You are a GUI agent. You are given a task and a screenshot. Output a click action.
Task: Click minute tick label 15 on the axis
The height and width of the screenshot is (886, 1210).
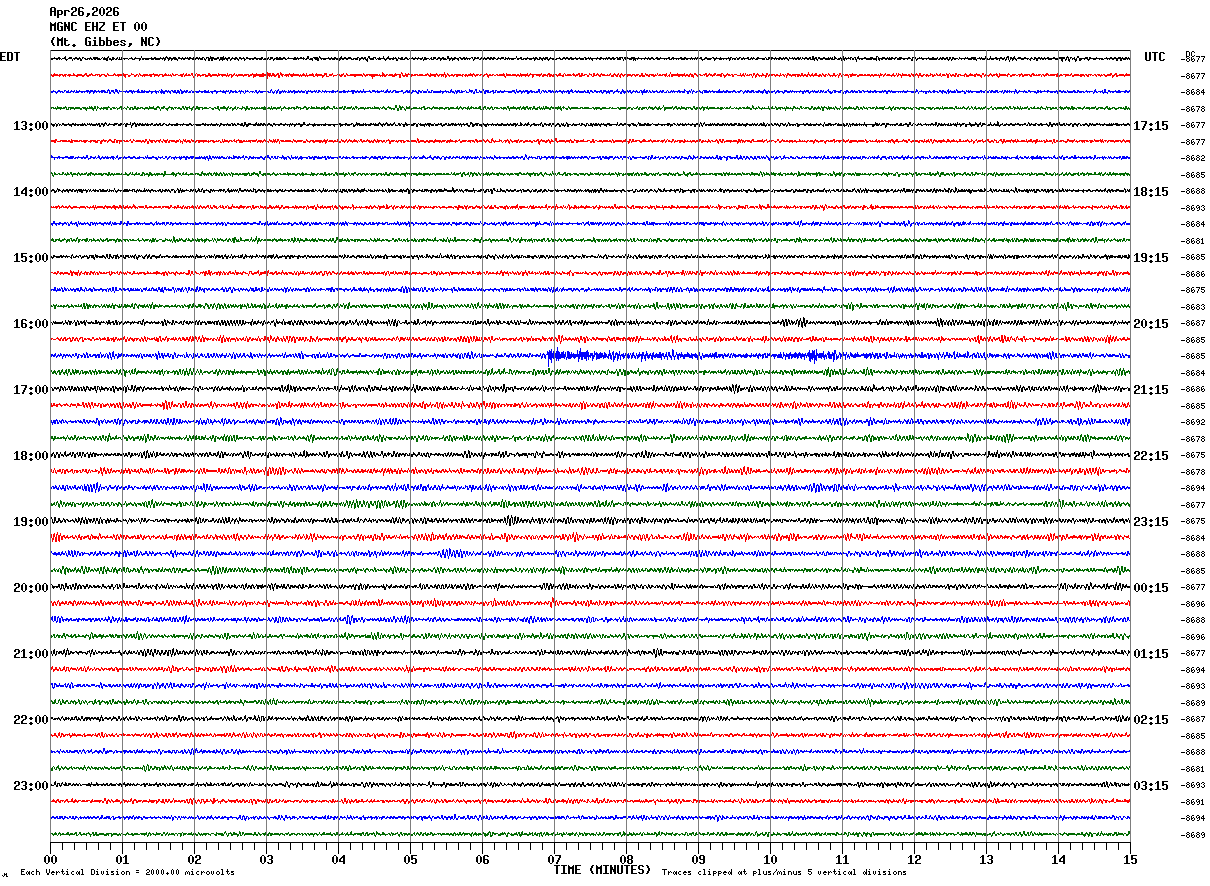click(1130, 859)
